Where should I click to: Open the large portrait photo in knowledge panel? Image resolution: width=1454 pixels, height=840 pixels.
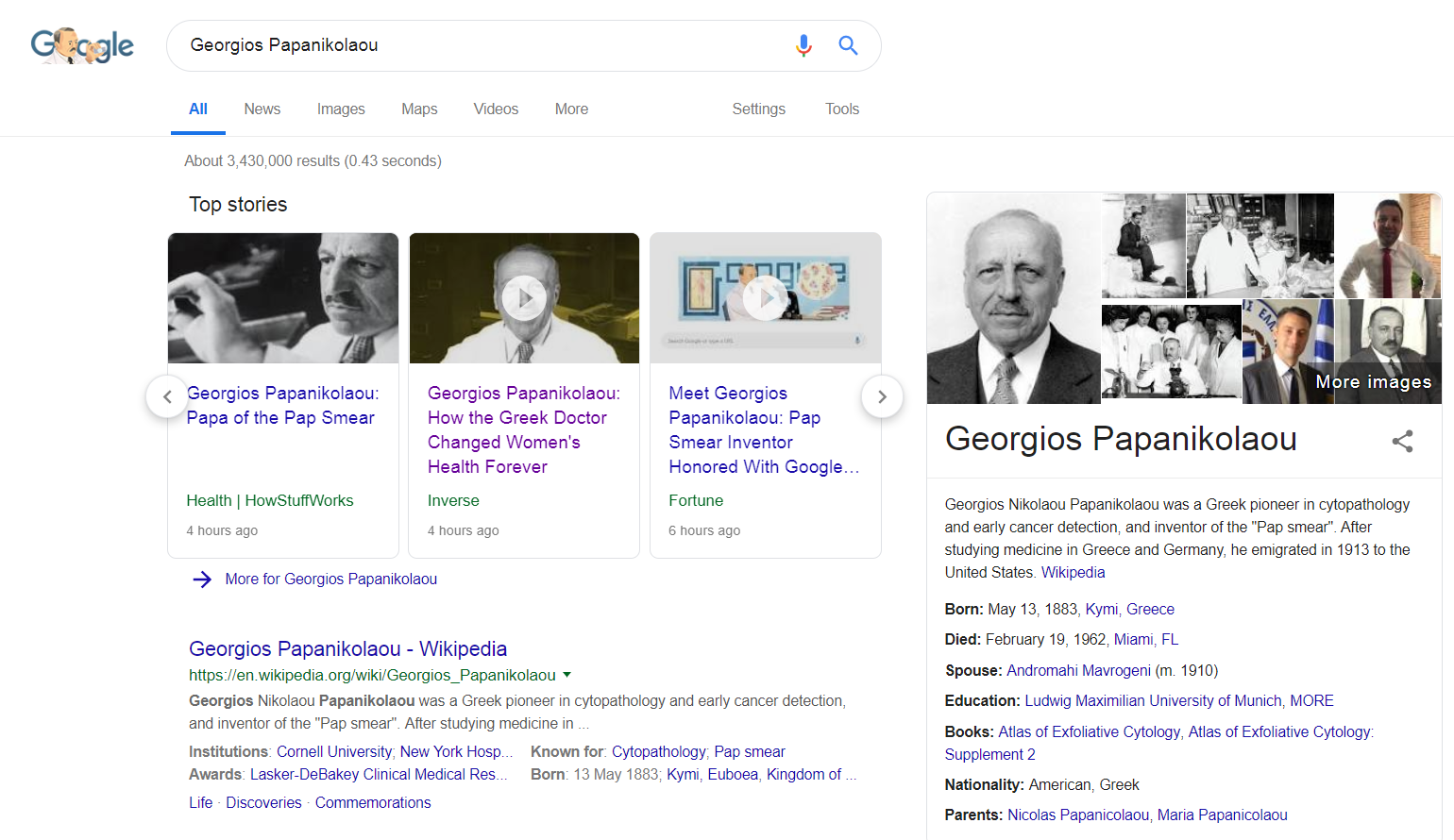pos(1013,298)
